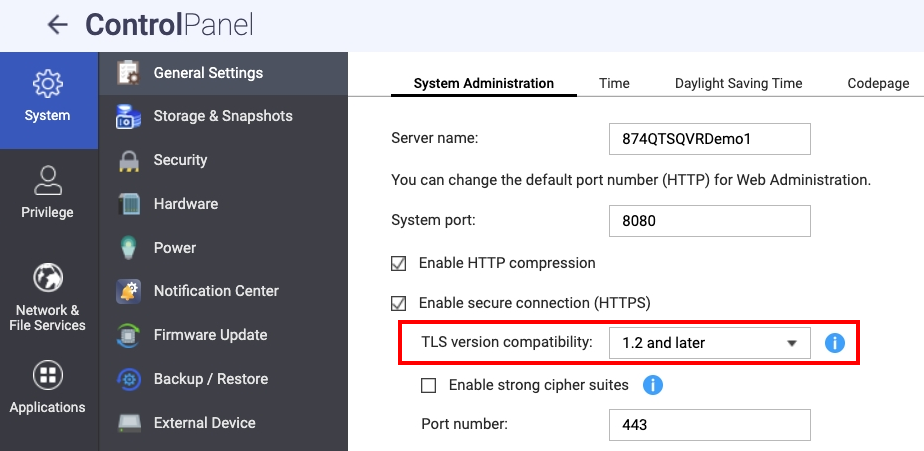The image size is (924, 451).
Task: Uncheck Enable secure connection (HTTPS)
Action: (399, 303)
